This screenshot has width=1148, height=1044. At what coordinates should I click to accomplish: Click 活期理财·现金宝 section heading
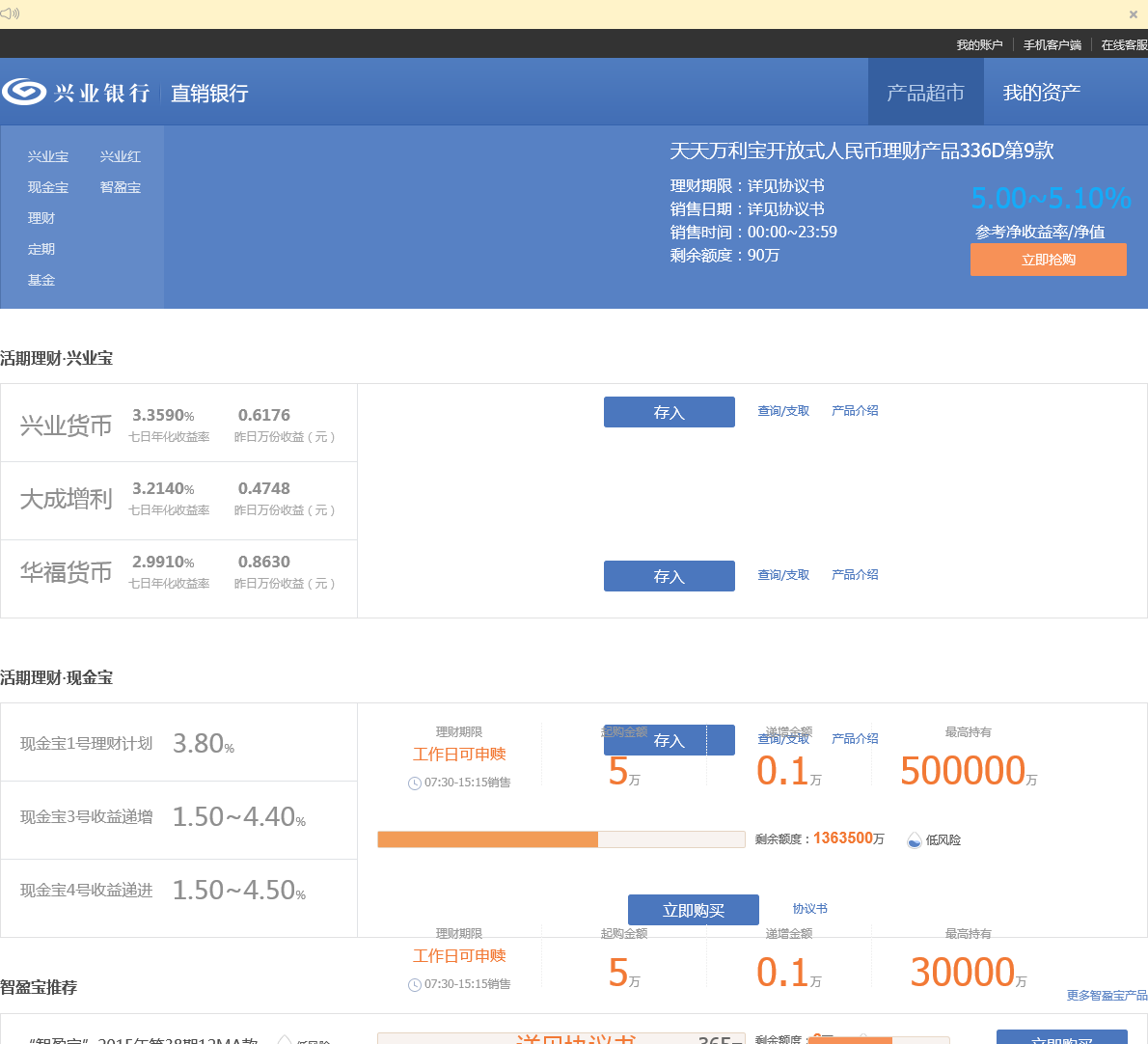pos(56,678)
